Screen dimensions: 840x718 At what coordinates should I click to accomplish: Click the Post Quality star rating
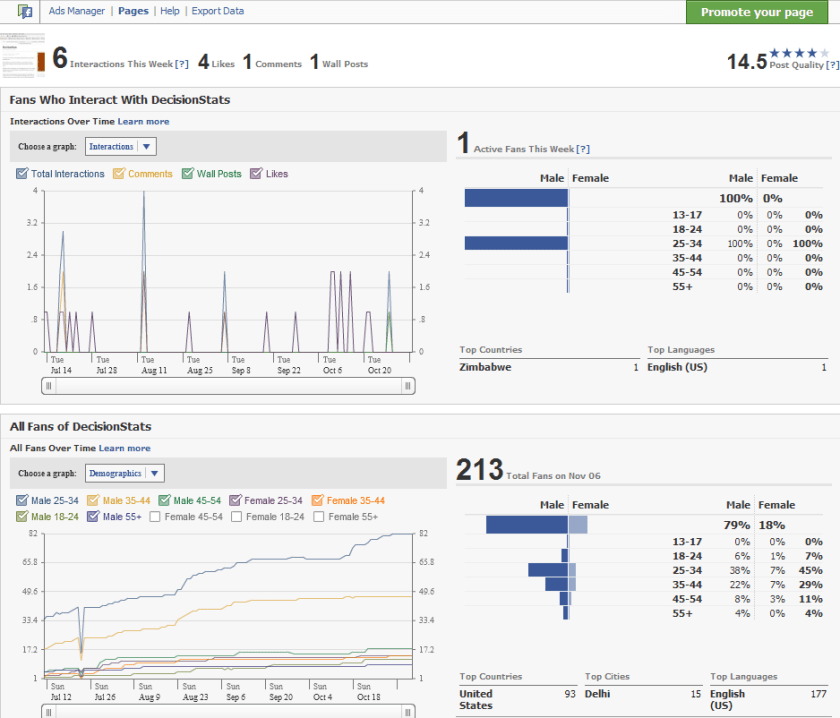pos(799,52)
